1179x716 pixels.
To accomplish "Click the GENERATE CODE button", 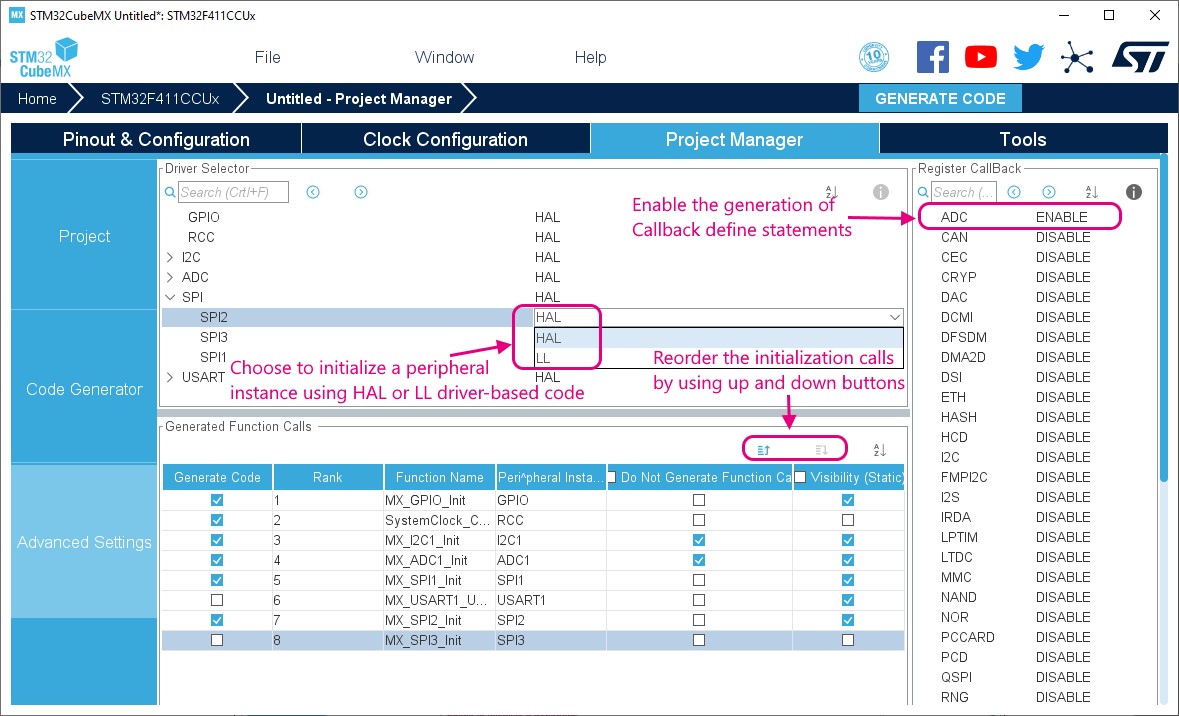I will [940, 99].
